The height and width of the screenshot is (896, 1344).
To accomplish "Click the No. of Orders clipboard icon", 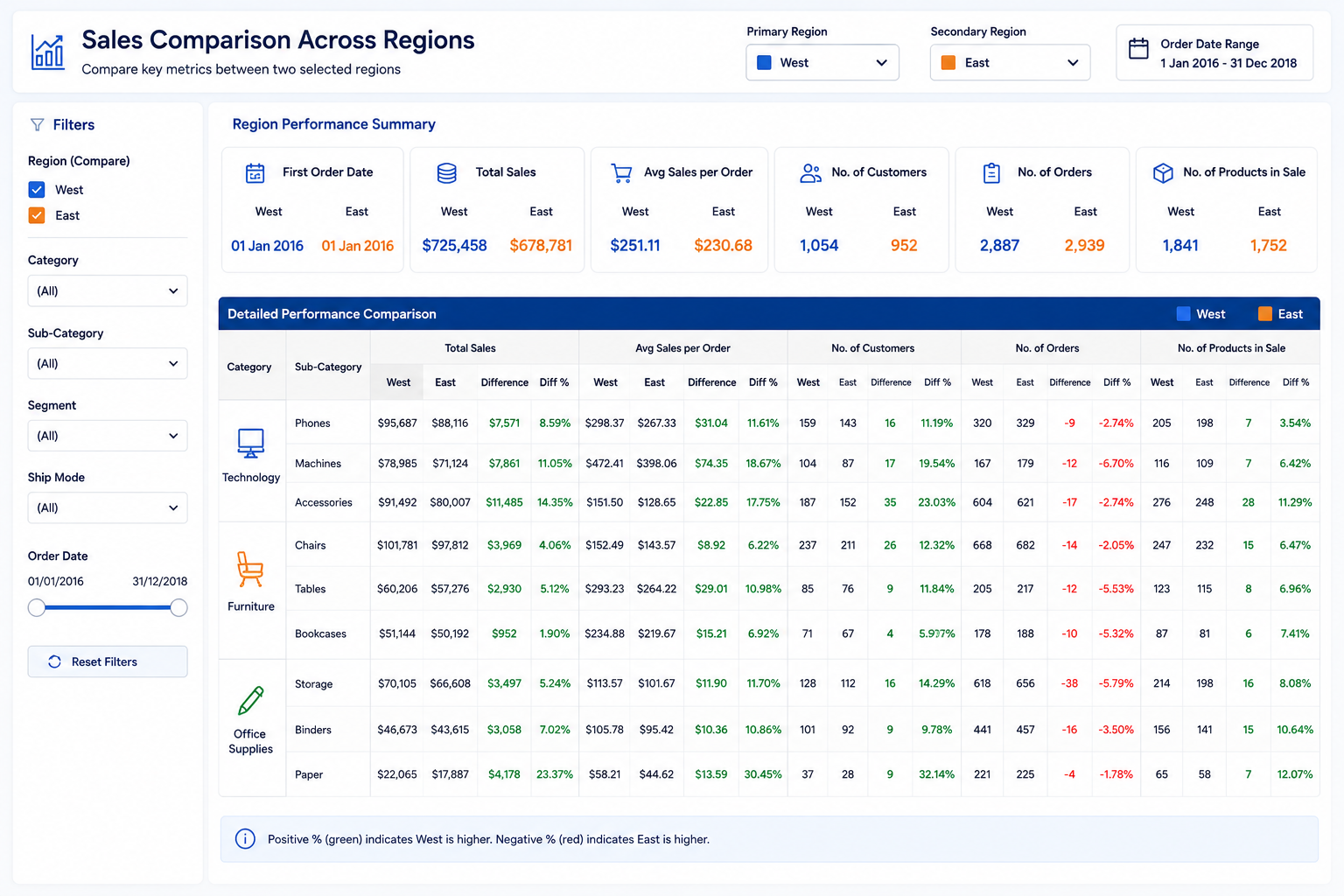I will [x=991, y=173].
